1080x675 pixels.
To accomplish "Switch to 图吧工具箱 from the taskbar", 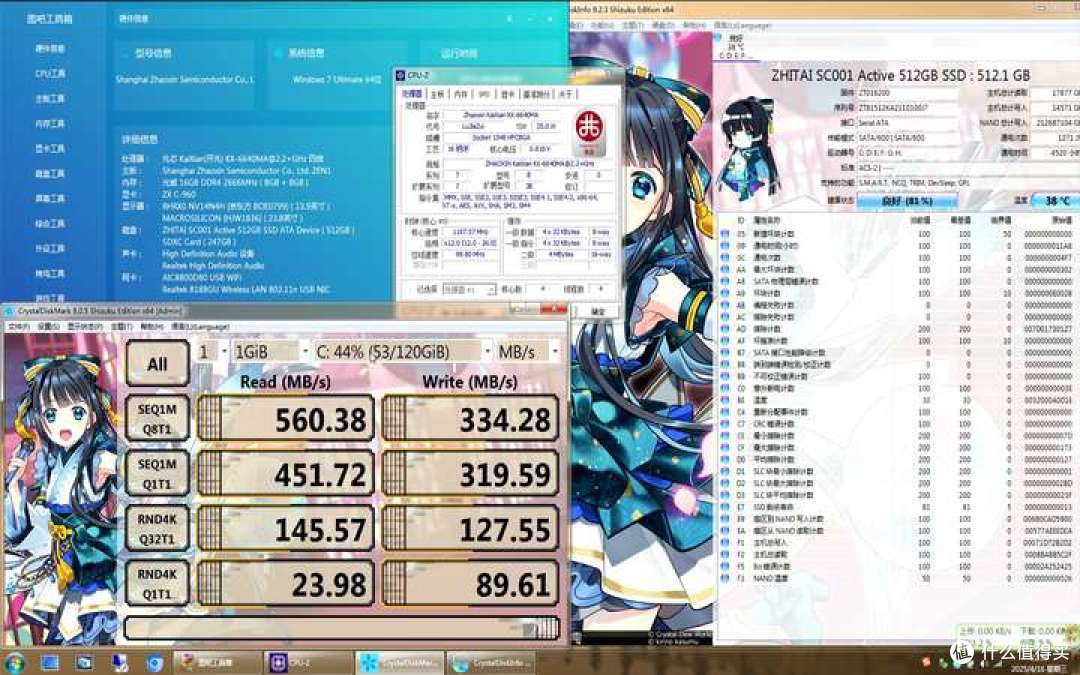I will pos(218,663).
